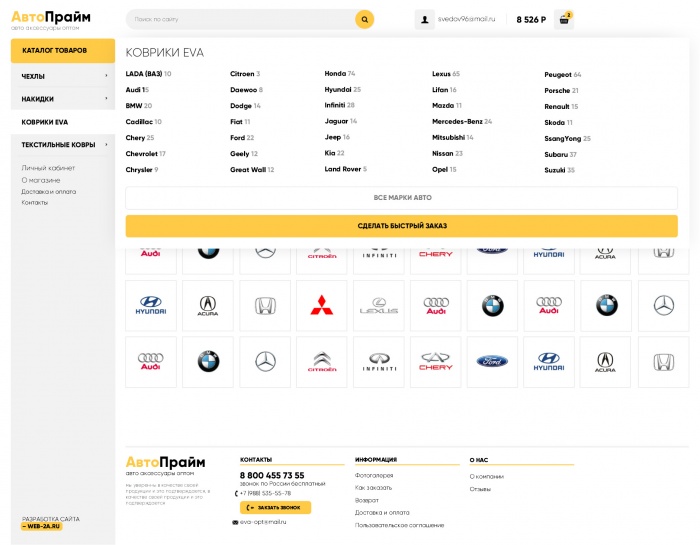The image size is (700, 545).
Task: Click the Infiniti logo in bottom row
Action: pyautogui.click(x=378, y=361)
